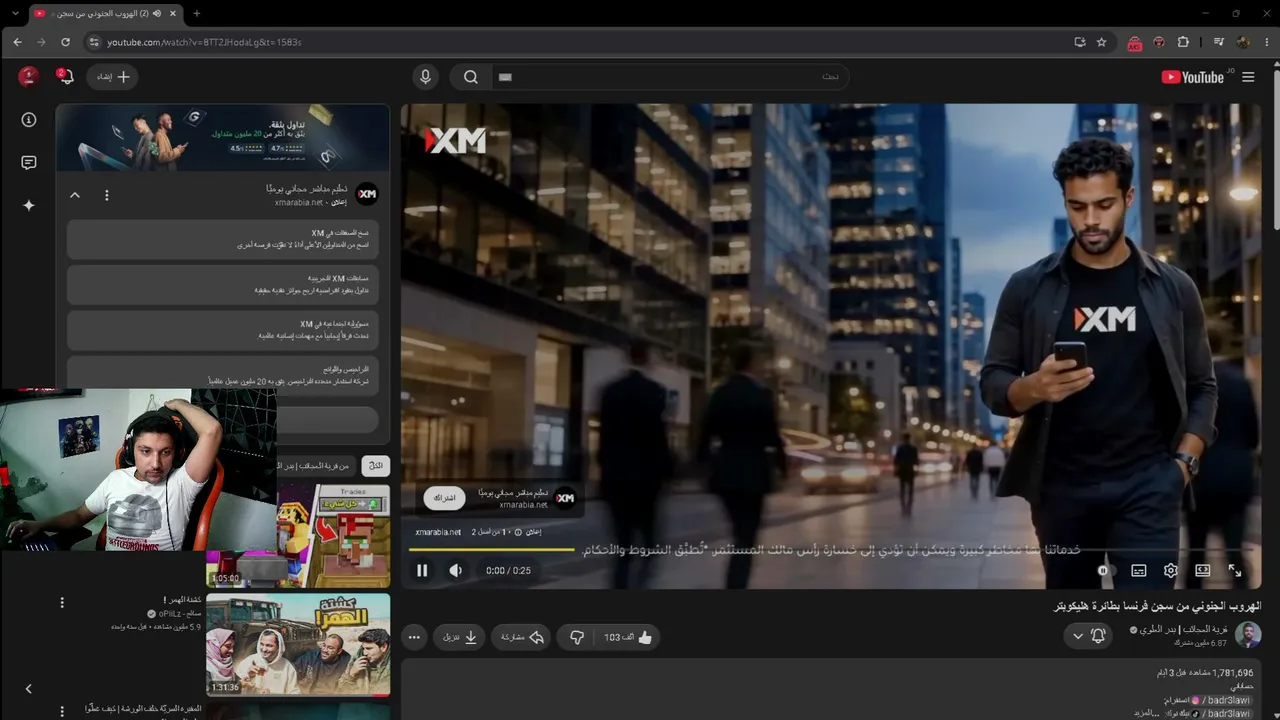The width and height of the screenshot is (1280, 720).
Task: Open the sparkle AI side icon
Action: (29, 205)
